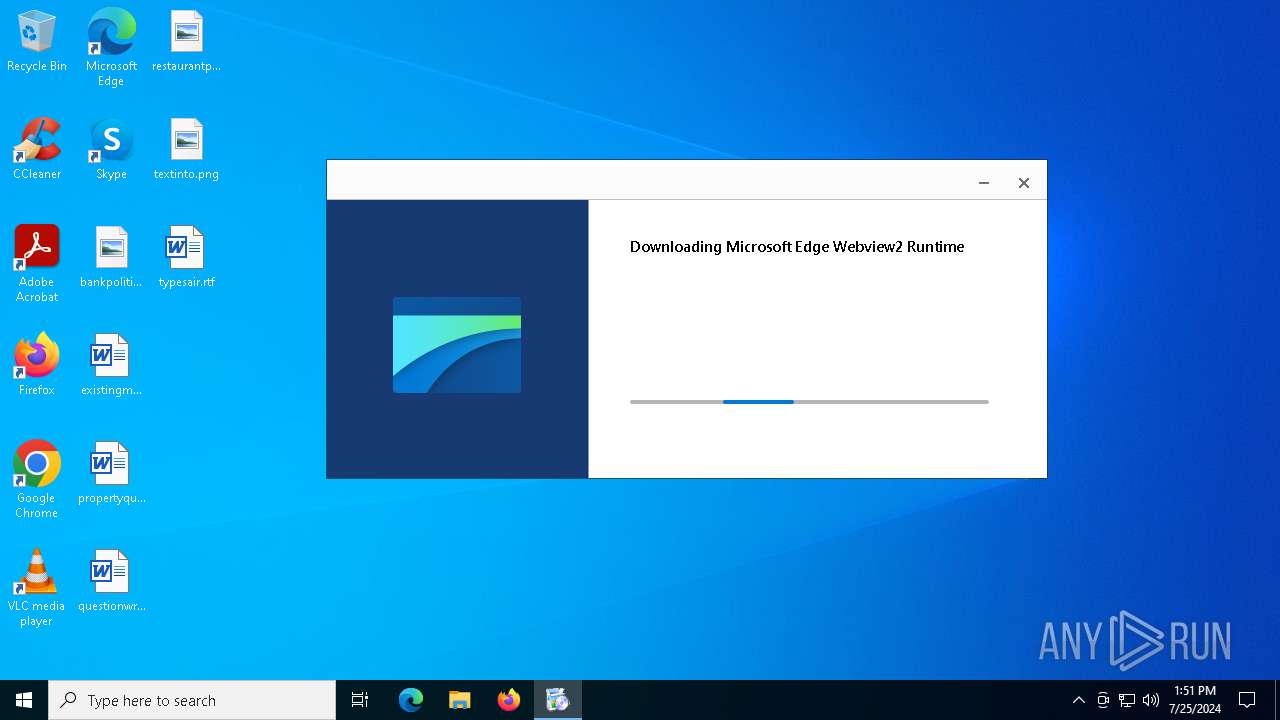Open the 1:51 PM clock and calendar
The height and width of the screenshot is (720, 1280).
(1195, 700)
